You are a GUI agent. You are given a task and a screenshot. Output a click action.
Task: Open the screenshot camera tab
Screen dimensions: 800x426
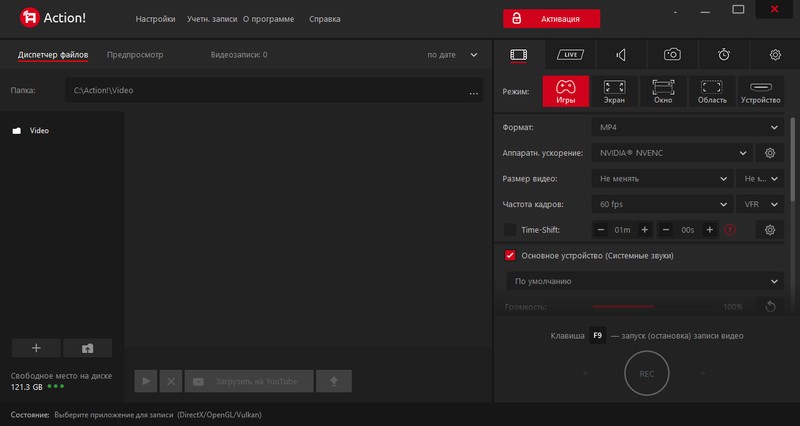[673, 55]
